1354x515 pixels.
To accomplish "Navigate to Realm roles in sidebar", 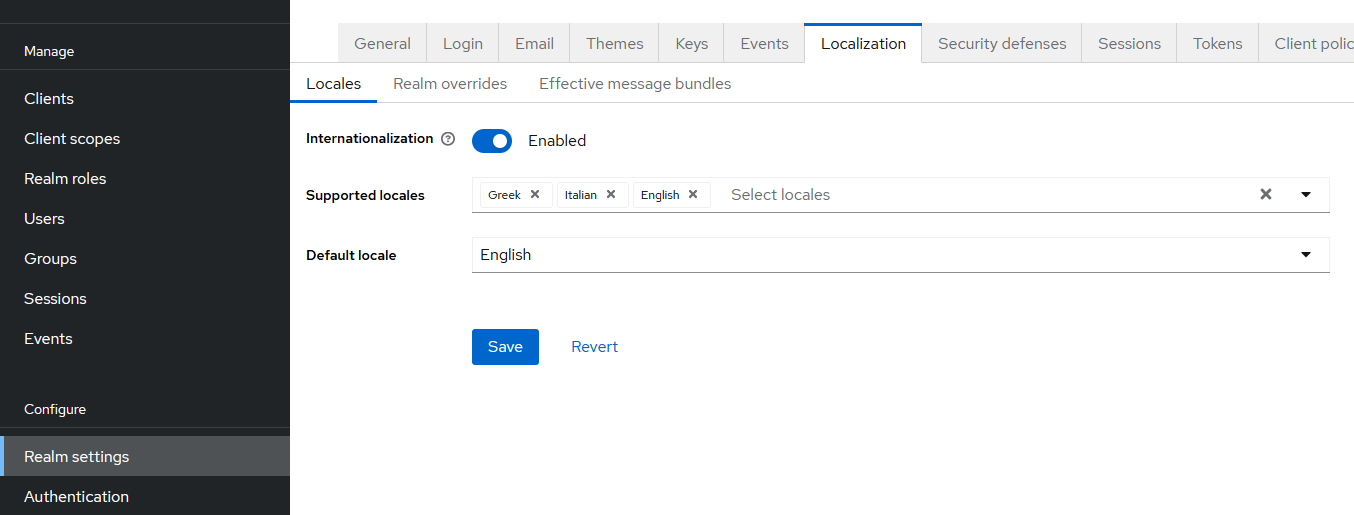I will click(65, 179).
